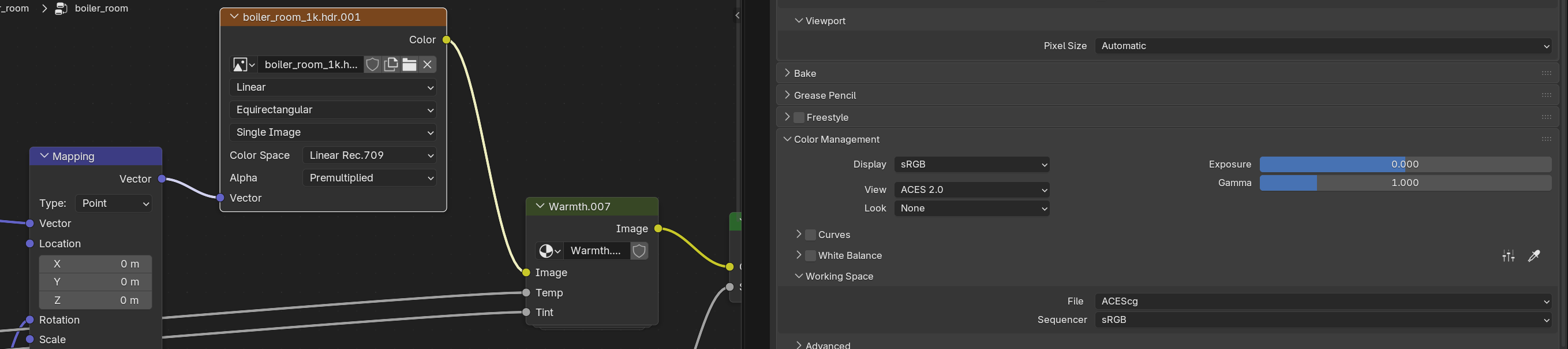Collapse the Mapping node

click(x=44, y=156)
